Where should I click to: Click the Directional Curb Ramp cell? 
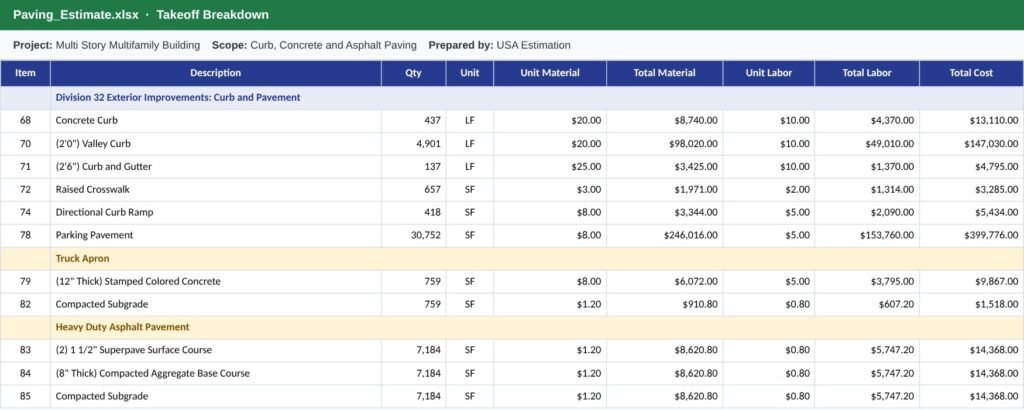point(216,212)
